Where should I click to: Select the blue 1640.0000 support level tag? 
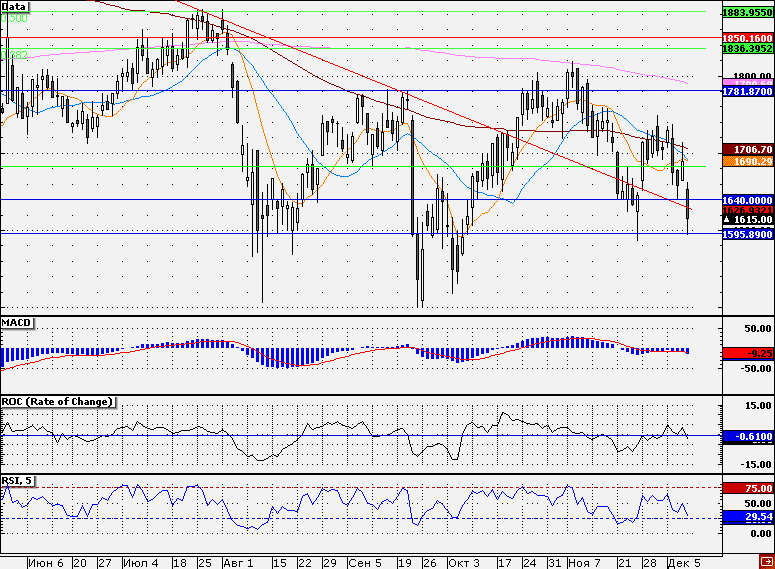747,200
